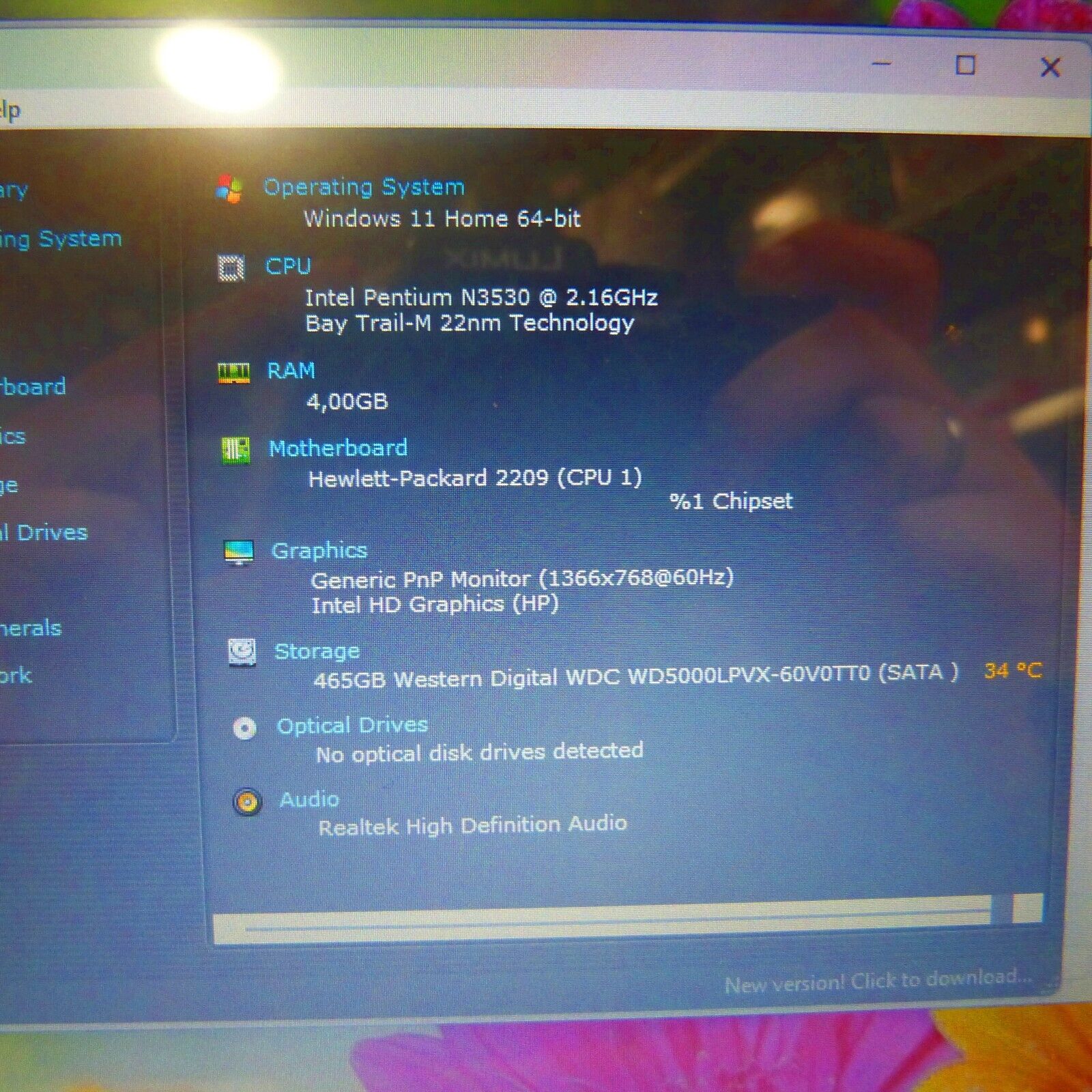Select Optical Drives in the sidebar
Screen dimensions: 1092x1092
44,532
